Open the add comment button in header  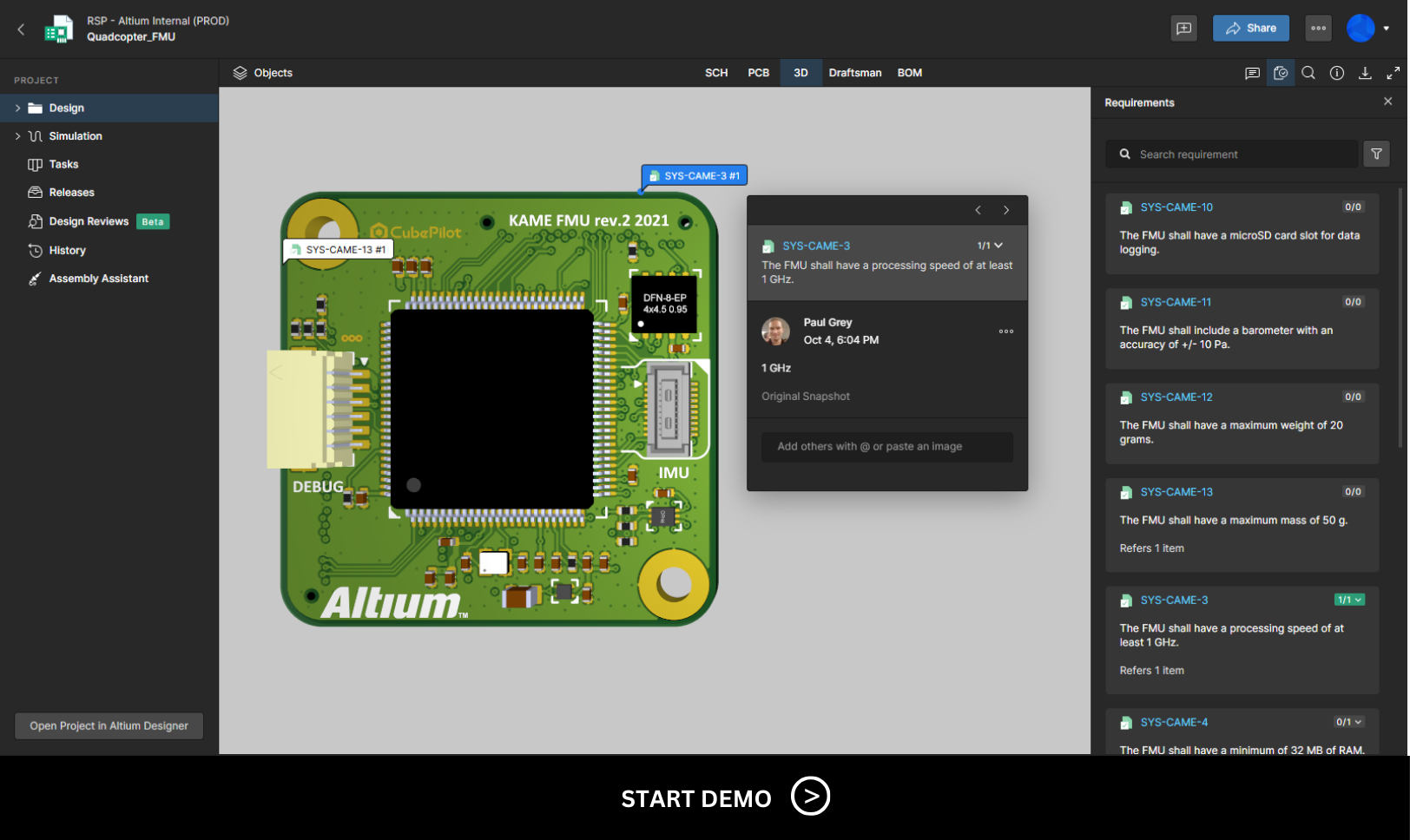click(x=1183, y=29)
